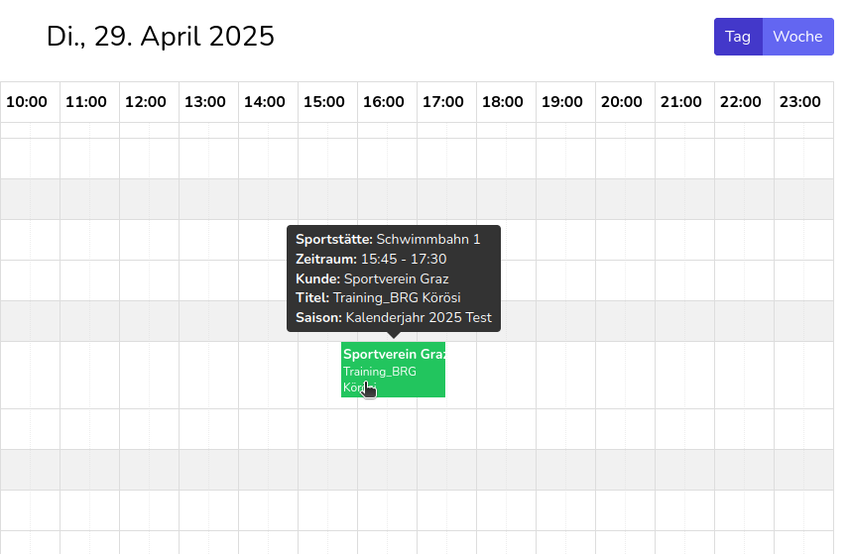Image resolution: width=850 pixels, height=554 pixels.
Task: Select the 16:00 time header
Action: click(384, 102)
